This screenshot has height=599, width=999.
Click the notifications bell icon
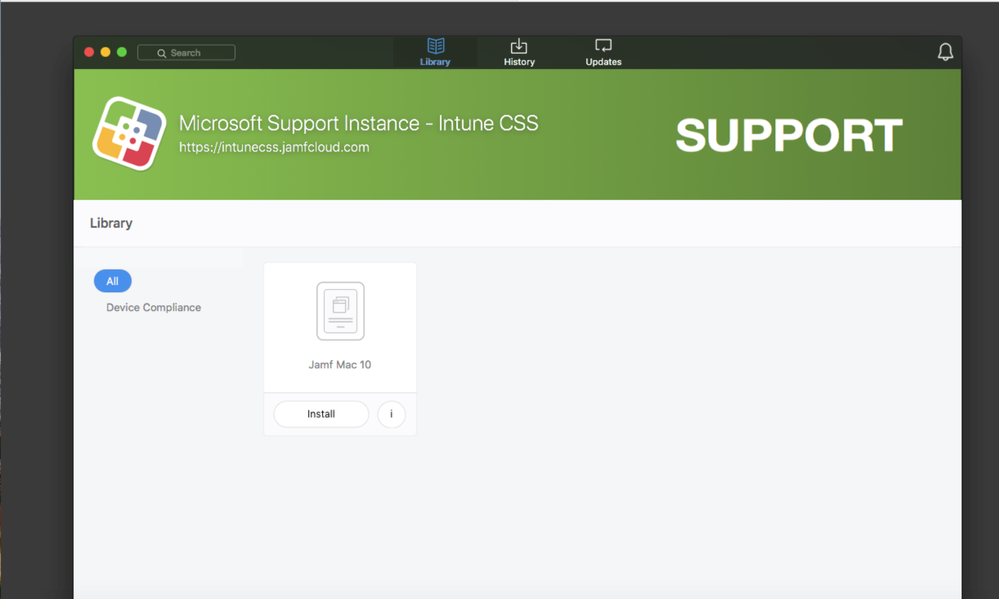[x=945, y=52]
